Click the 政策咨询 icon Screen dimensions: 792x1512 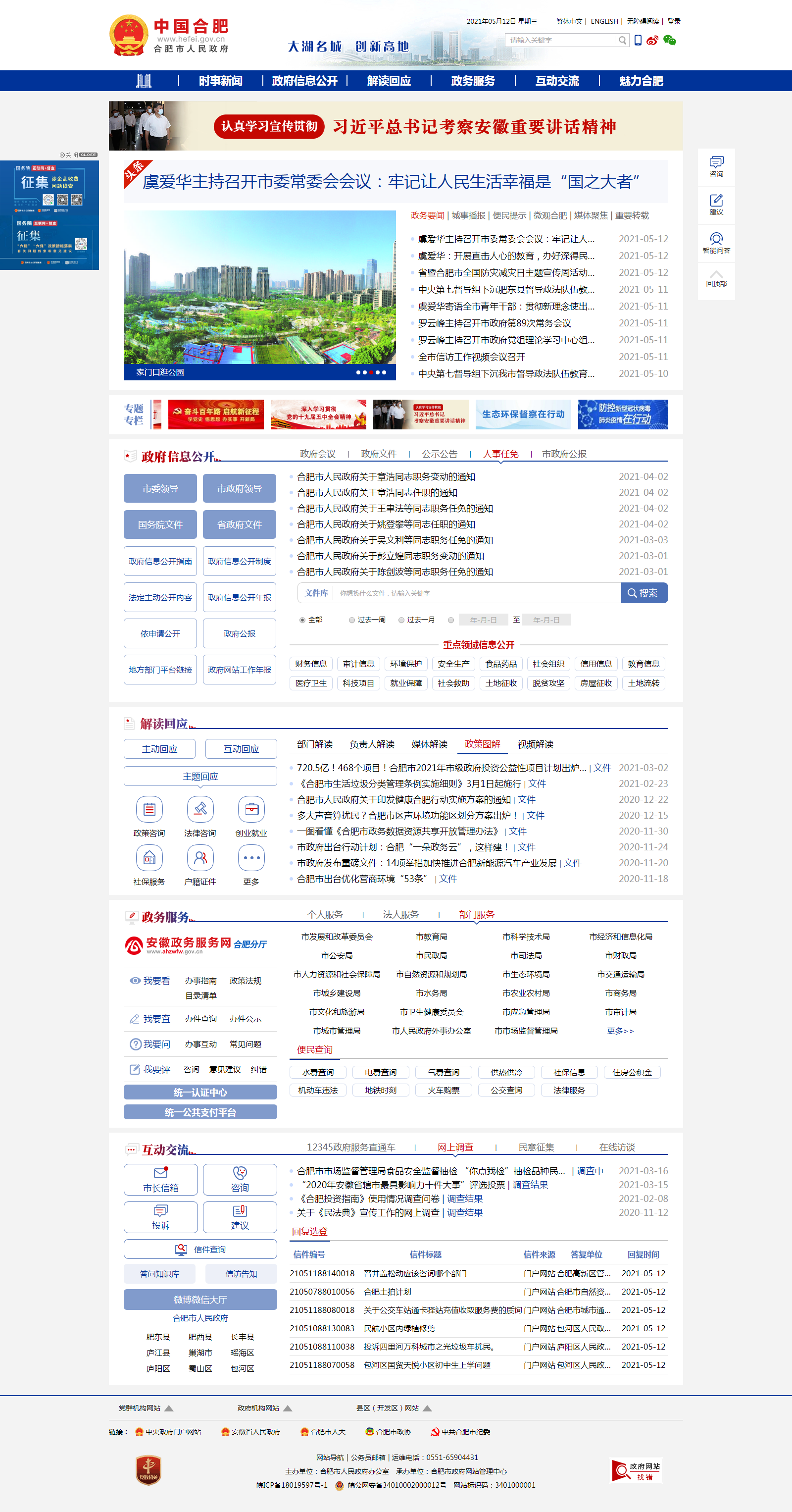[149, 809]
